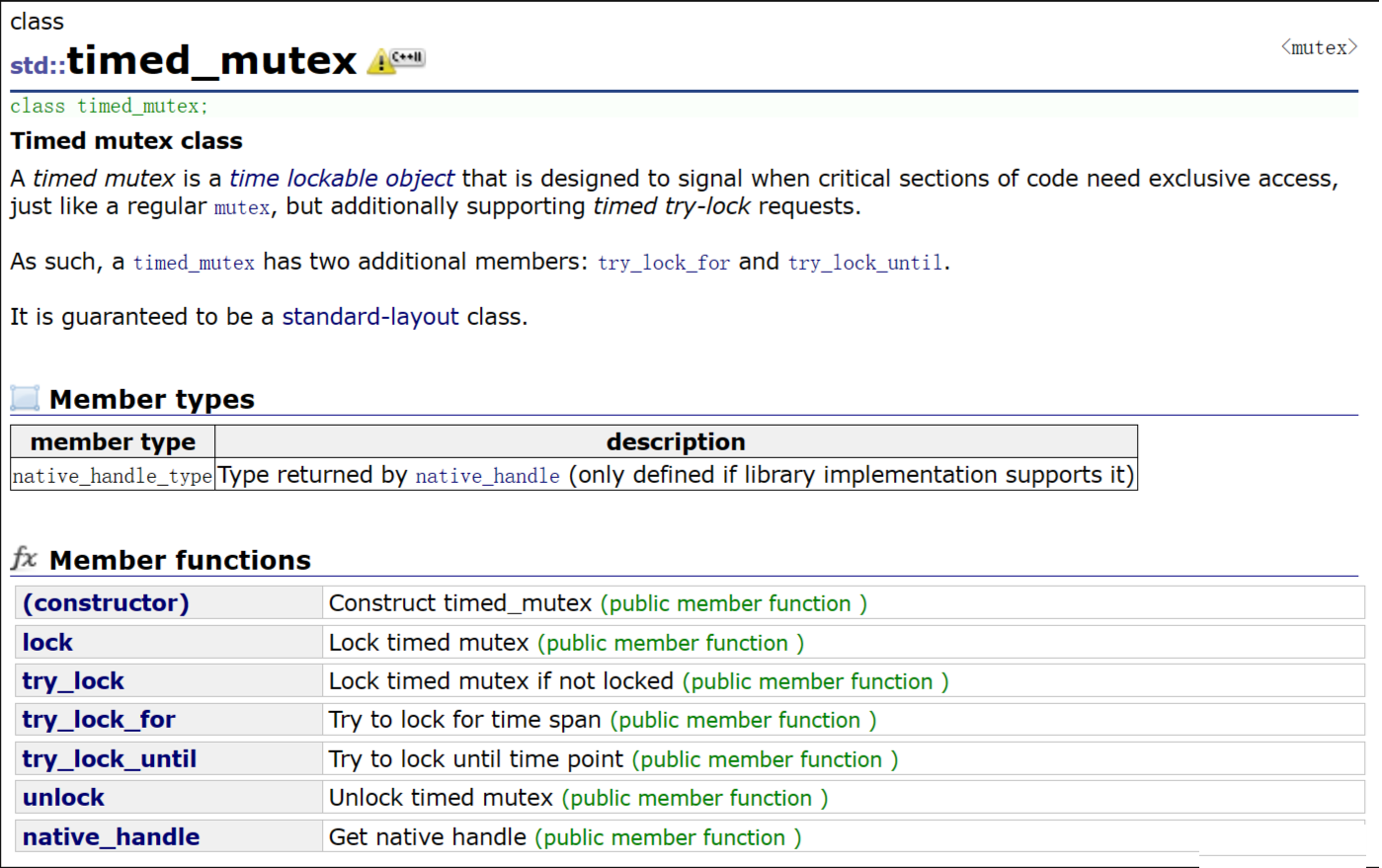This screenshot has width=1382, height=868.
Task: Open try_lock_until in Member functions table
Action: 110,759
